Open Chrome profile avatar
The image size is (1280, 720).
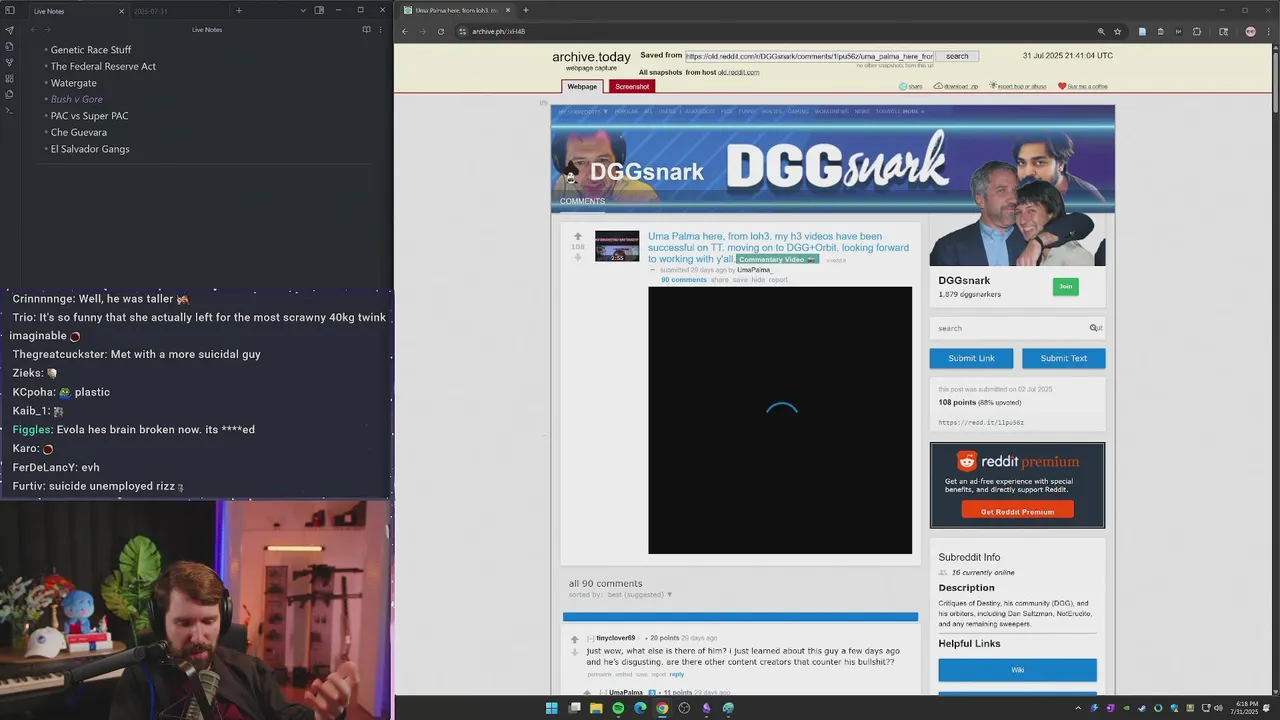1250,31
